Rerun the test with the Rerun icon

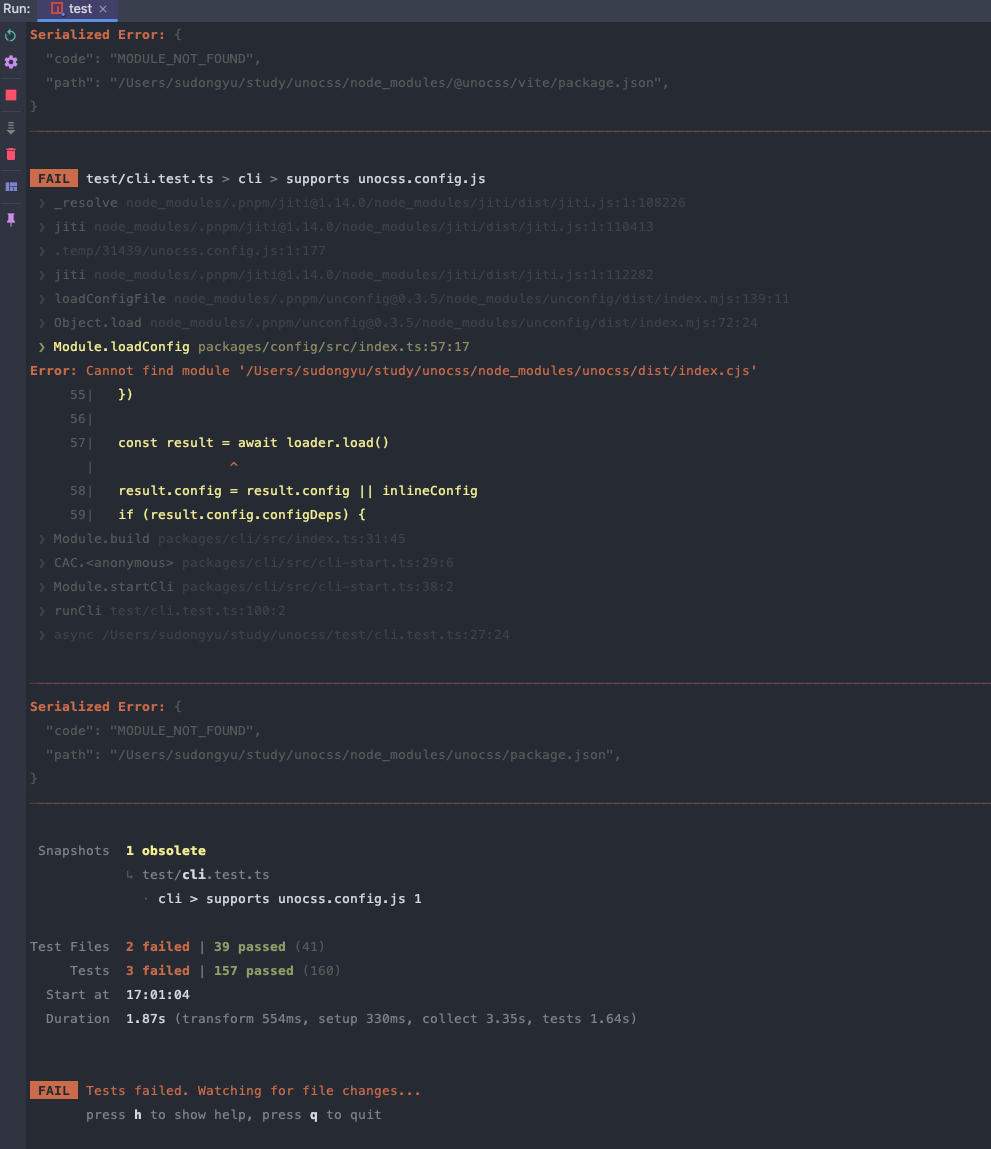[11, 35]
